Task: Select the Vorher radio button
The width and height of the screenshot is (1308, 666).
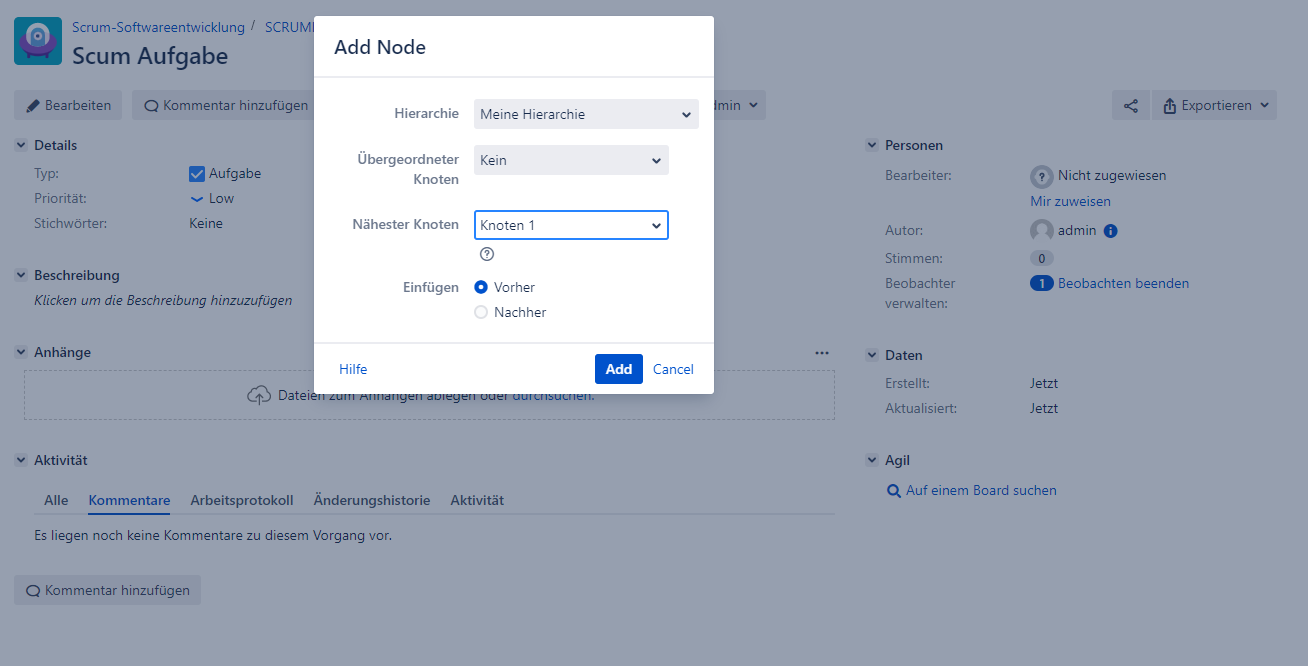Action: [481, 287]
